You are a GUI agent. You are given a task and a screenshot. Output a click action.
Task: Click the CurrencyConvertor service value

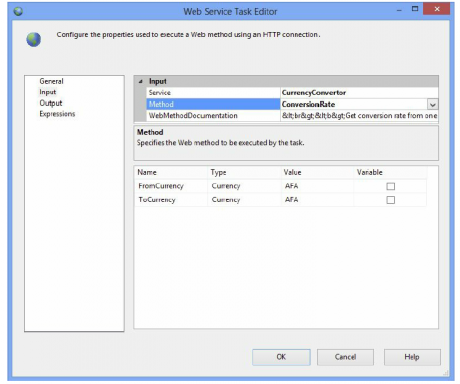314,93
